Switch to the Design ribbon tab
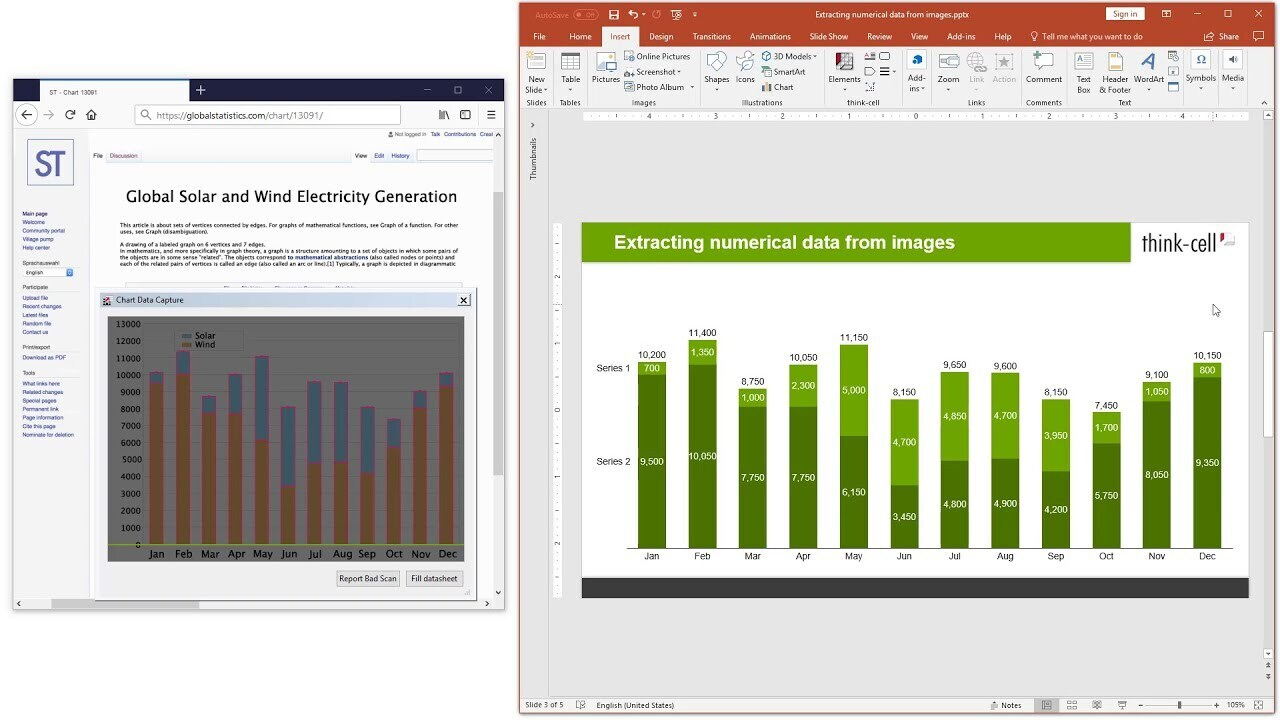This screenshot has height=720, width=1280. [661, 37]
